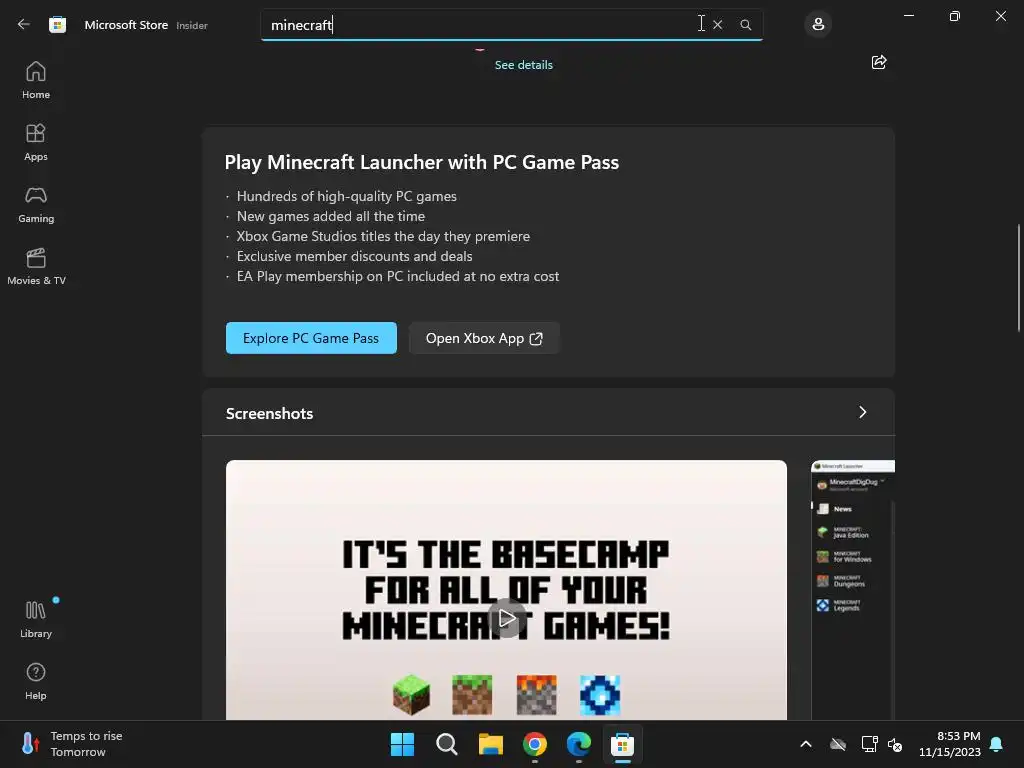Open Windows Search from taskbar
The height and width of the screenshot is (768, 1024).
[x=447, y=744]
